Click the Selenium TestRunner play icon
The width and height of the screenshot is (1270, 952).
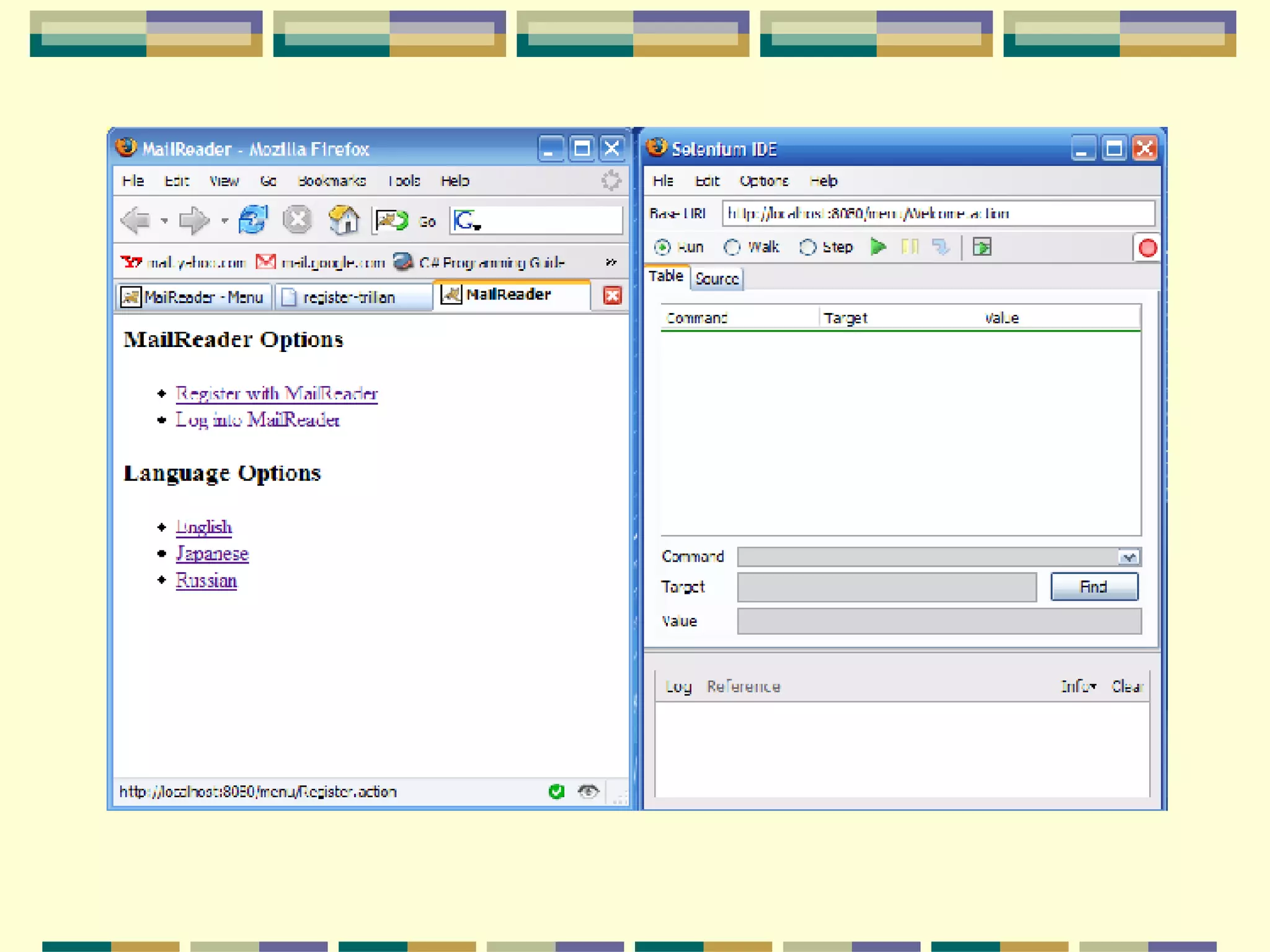pyautogui.click(x=982, y=247)
